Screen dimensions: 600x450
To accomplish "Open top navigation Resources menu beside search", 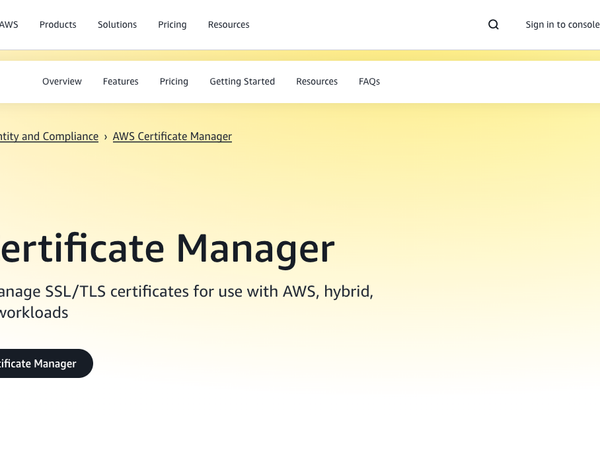I will (228, 24).
